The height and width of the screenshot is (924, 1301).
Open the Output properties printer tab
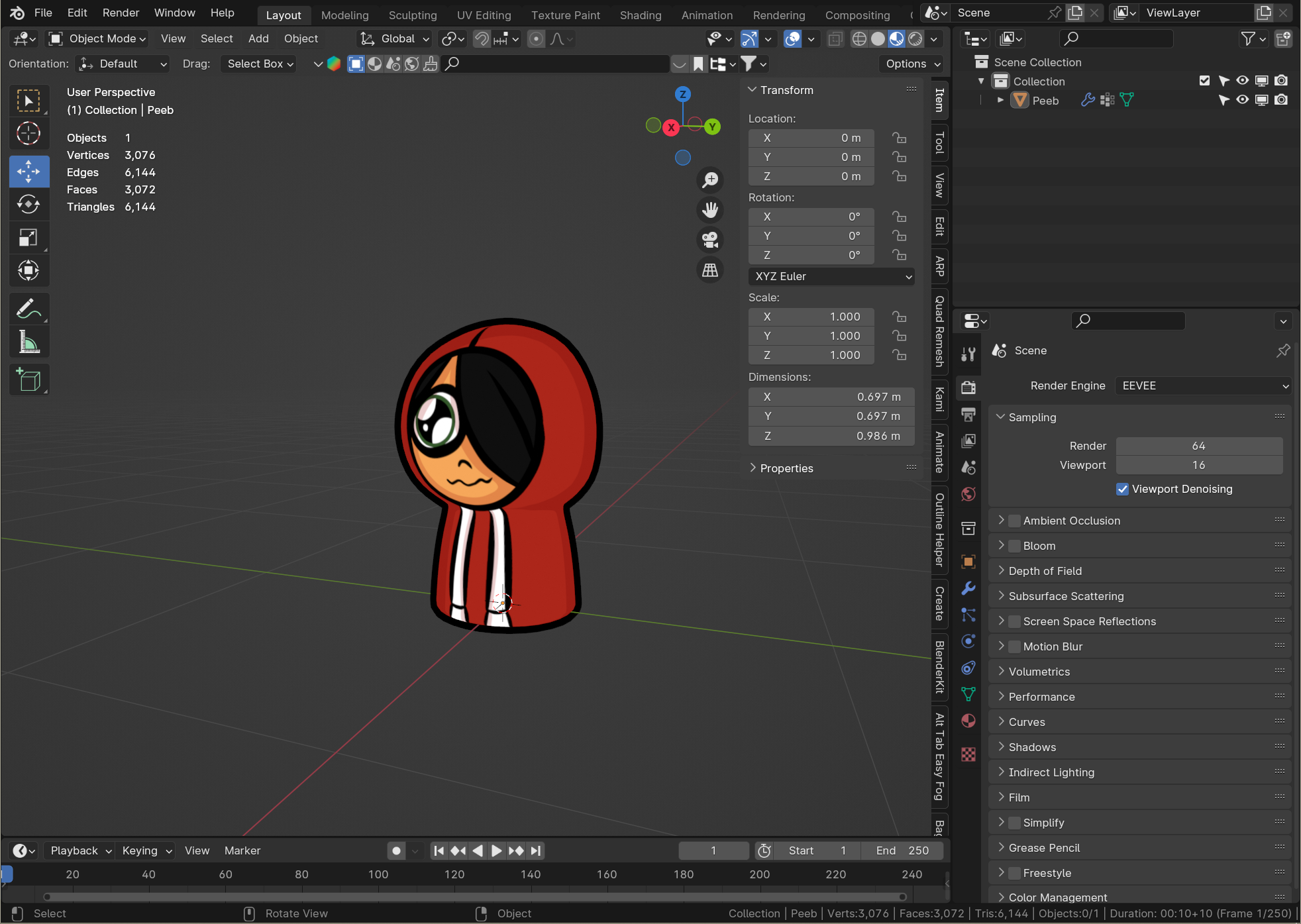tap(968, 415)
